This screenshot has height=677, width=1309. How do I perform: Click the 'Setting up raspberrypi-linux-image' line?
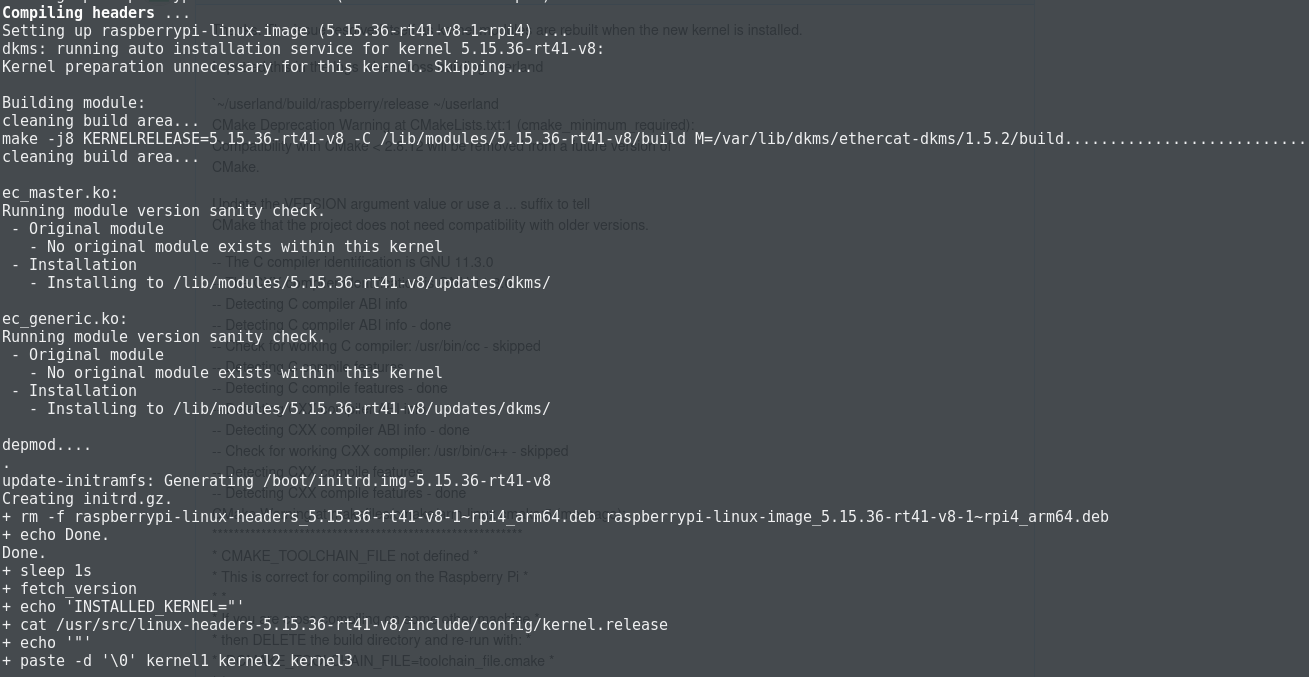click(287, 31)
